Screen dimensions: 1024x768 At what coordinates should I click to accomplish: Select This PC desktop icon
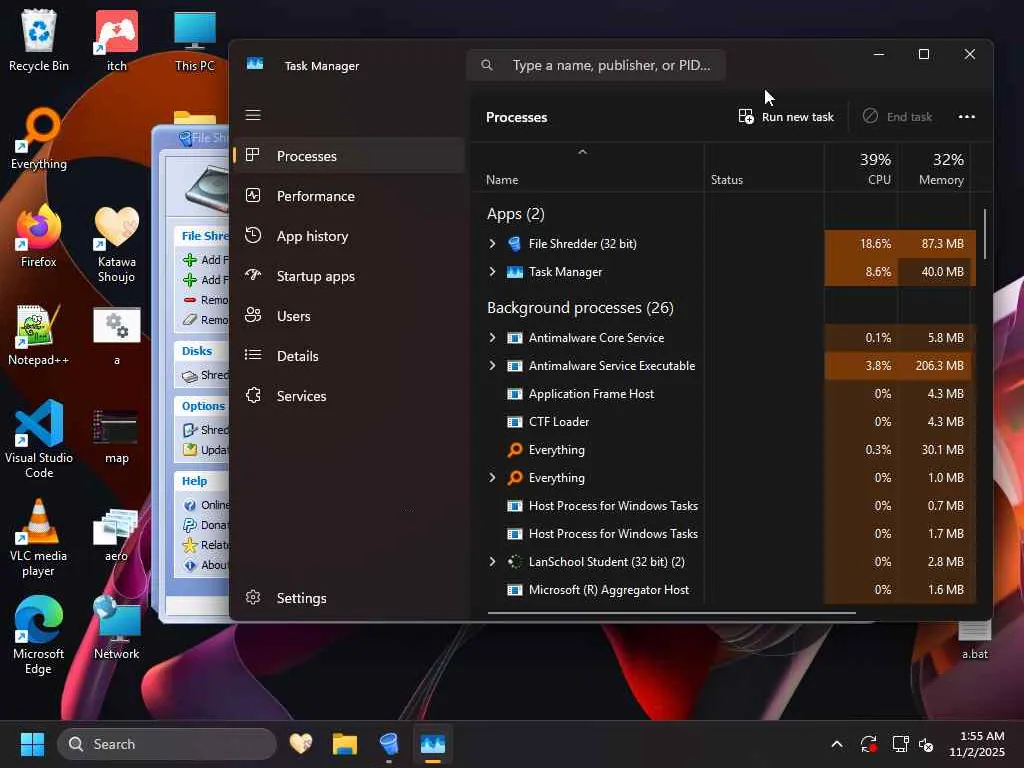click(195, 40)
